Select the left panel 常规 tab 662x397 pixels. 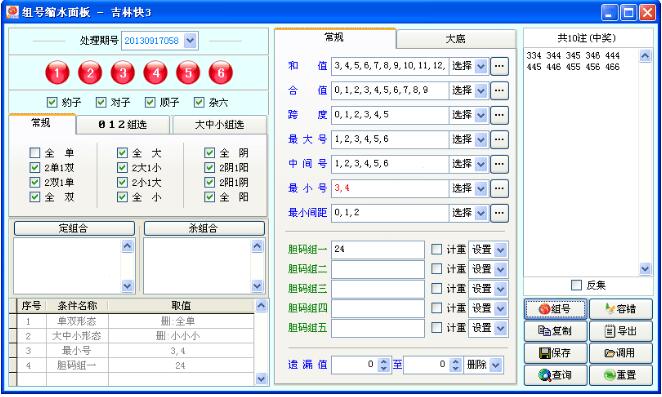coord(41,123)
